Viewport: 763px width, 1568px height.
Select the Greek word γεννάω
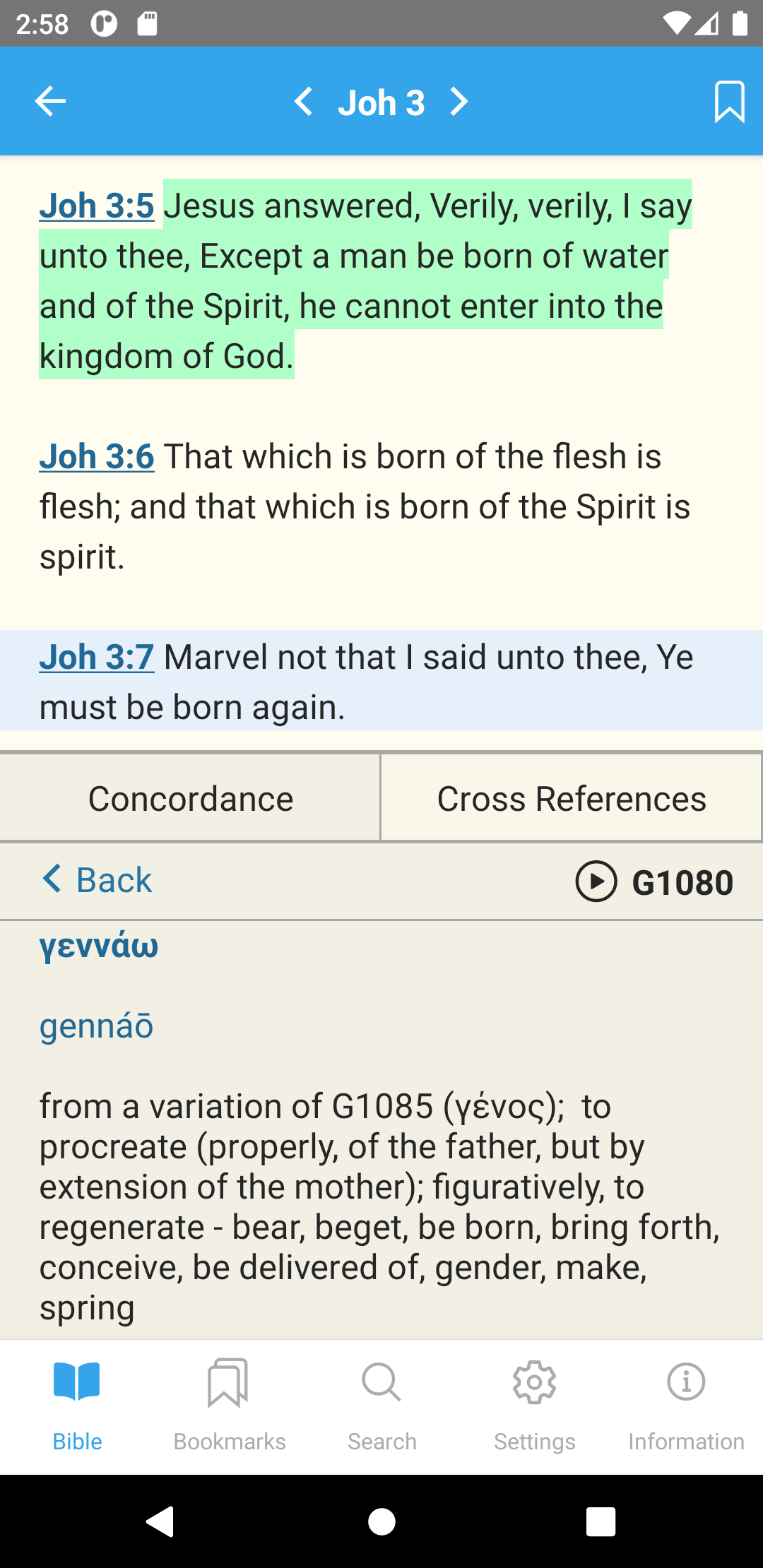click(x=99, y=946)
